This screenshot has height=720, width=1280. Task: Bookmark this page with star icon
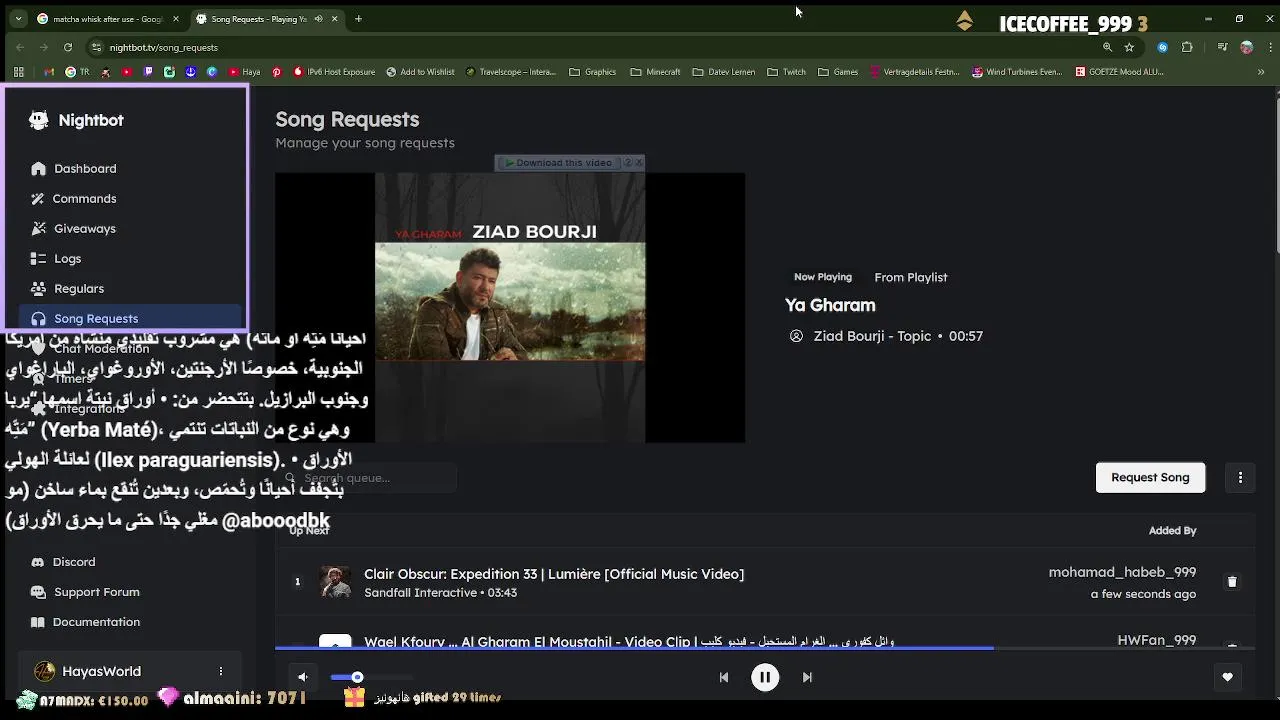[1129, 47]
